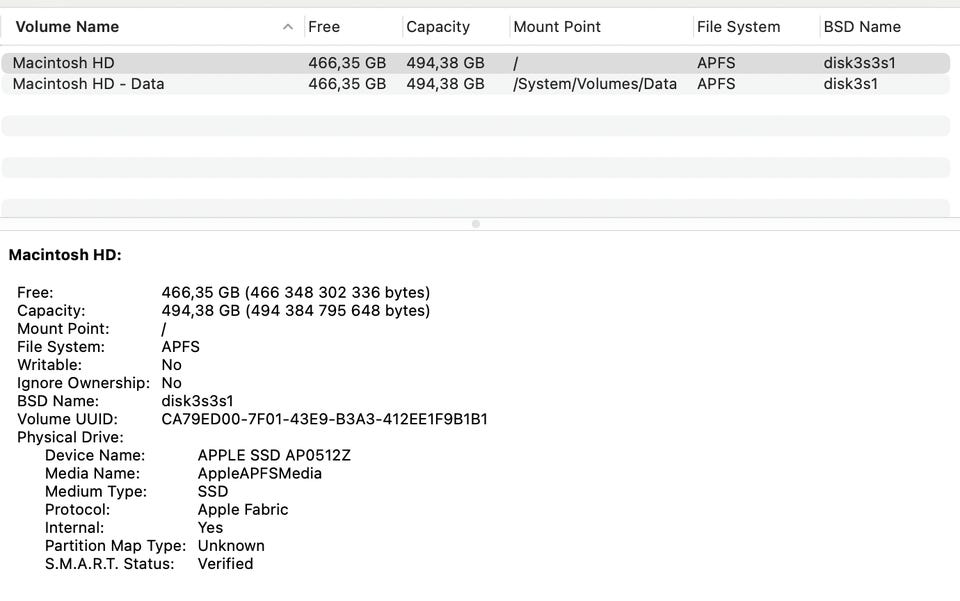Click the APPLE SSD AP0512Z device name
The width and height of the screenshot is (960, 601).
tap(274, 455)
